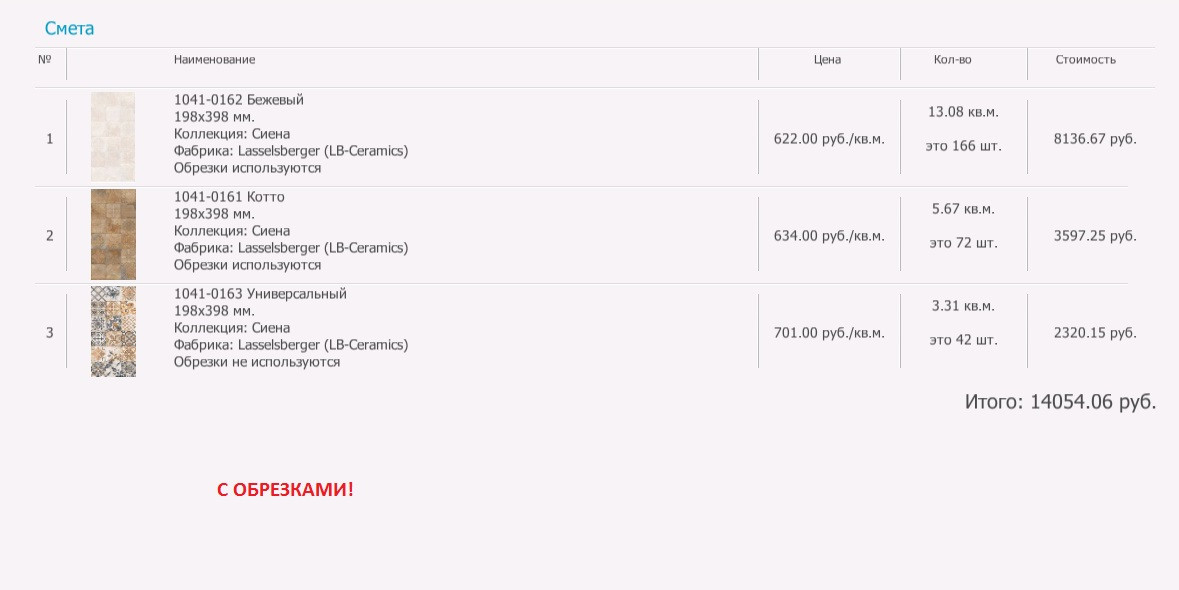Open the Бежевый tile thumbnail image
Viewport: 1179px width, 590px height.
tap(113, 137)
